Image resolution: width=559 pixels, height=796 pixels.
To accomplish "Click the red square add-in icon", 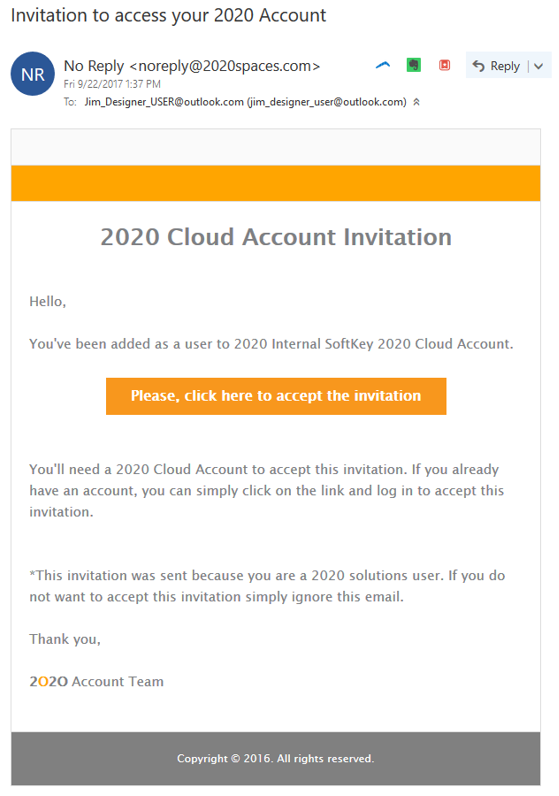I will (x=444, y=65).
